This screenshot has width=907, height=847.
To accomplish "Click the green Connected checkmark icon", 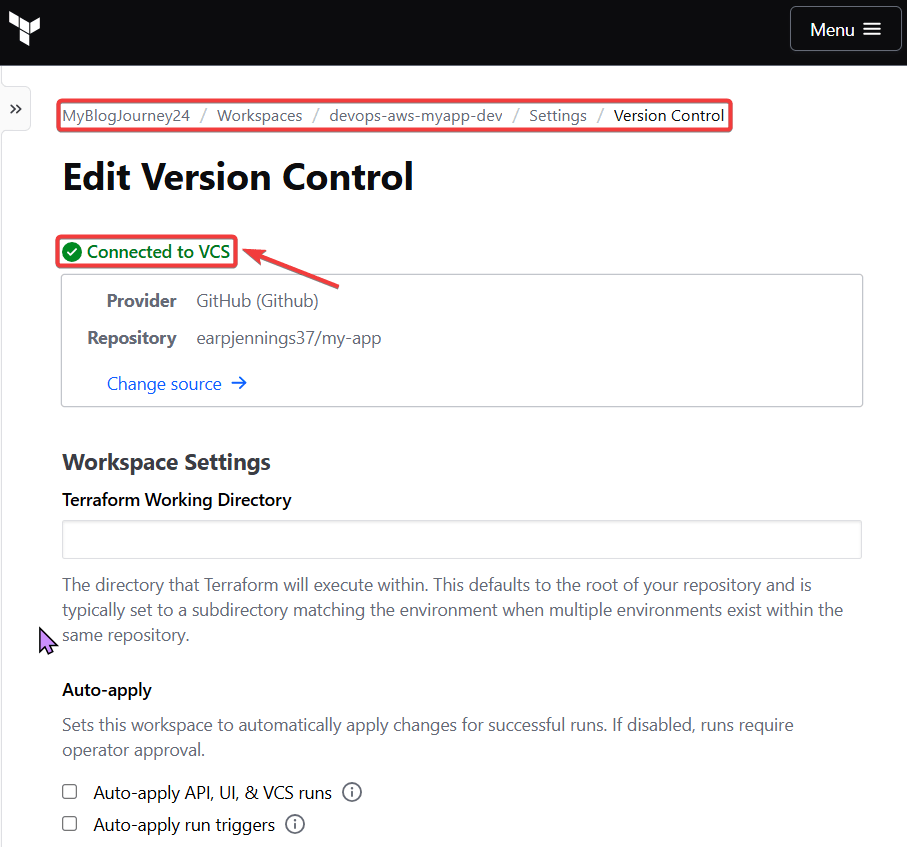I will pyautogui.click(x=72, y=252).
